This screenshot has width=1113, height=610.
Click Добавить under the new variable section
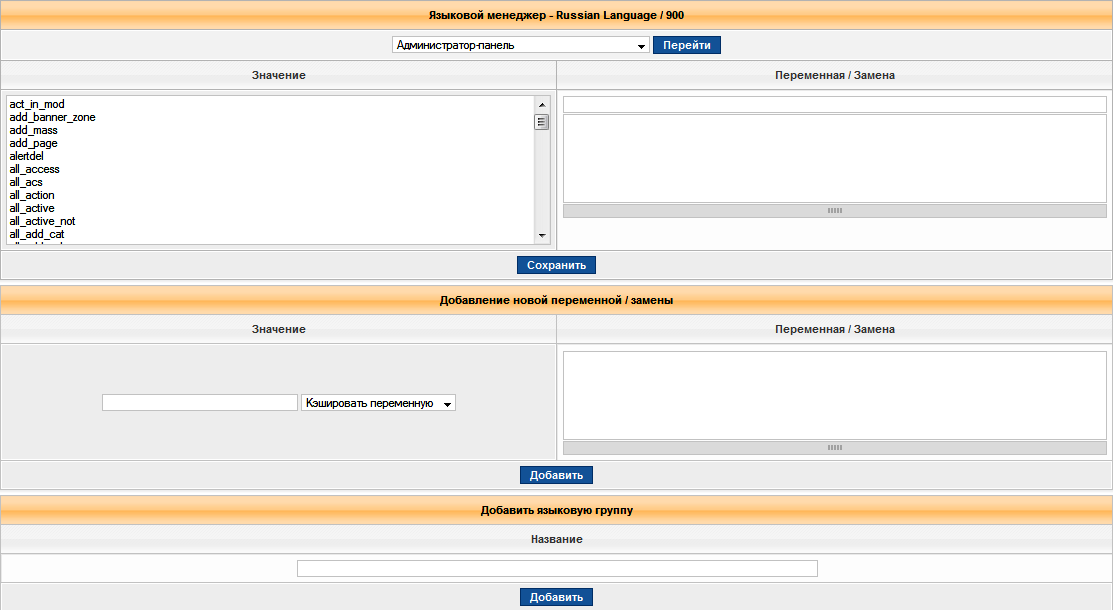click(x=556, y=475)
